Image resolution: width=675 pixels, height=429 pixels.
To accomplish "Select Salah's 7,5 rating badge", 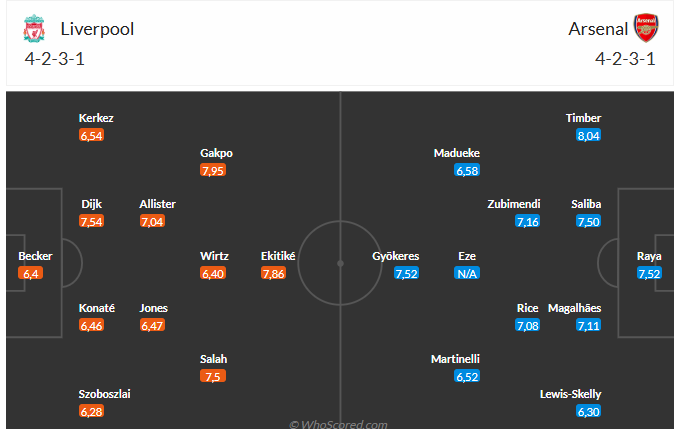I will 213,376.
